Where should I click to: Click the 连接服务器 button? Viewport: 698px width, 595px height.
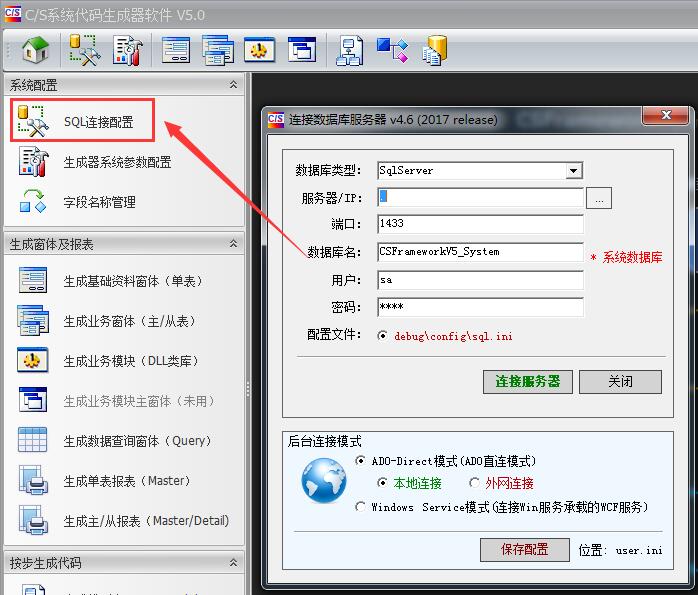527,382
